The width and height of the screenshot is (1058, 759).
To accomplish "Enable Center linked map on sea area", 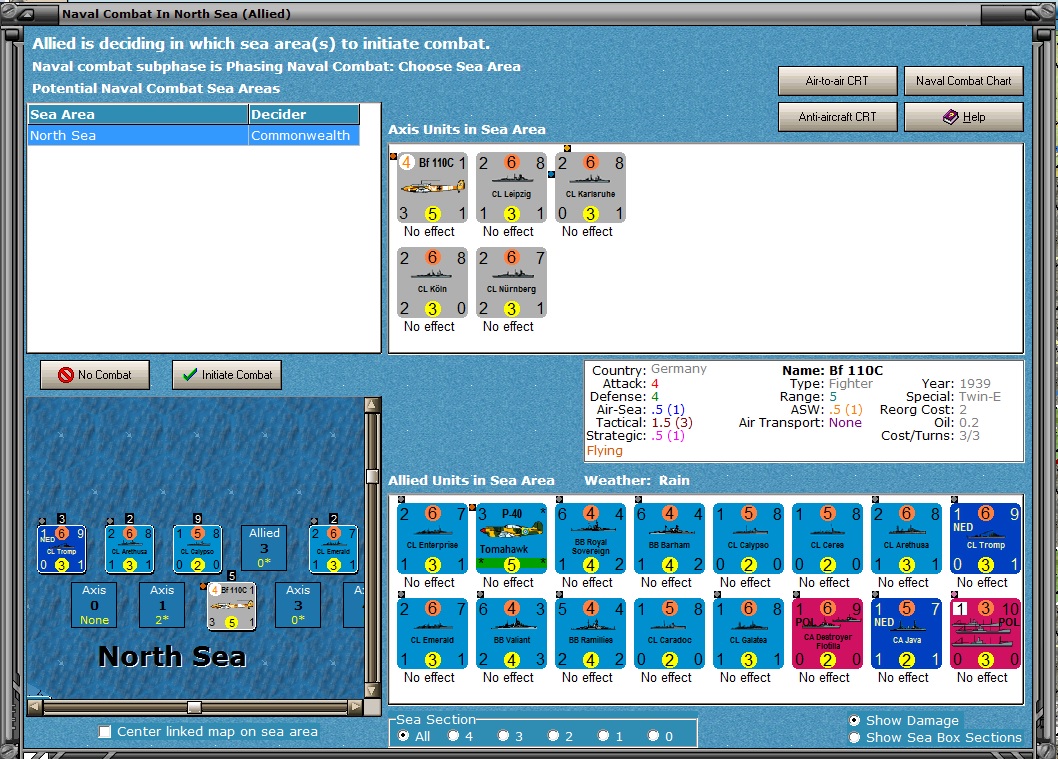I will pyautogui.click(x=105, y=732).
